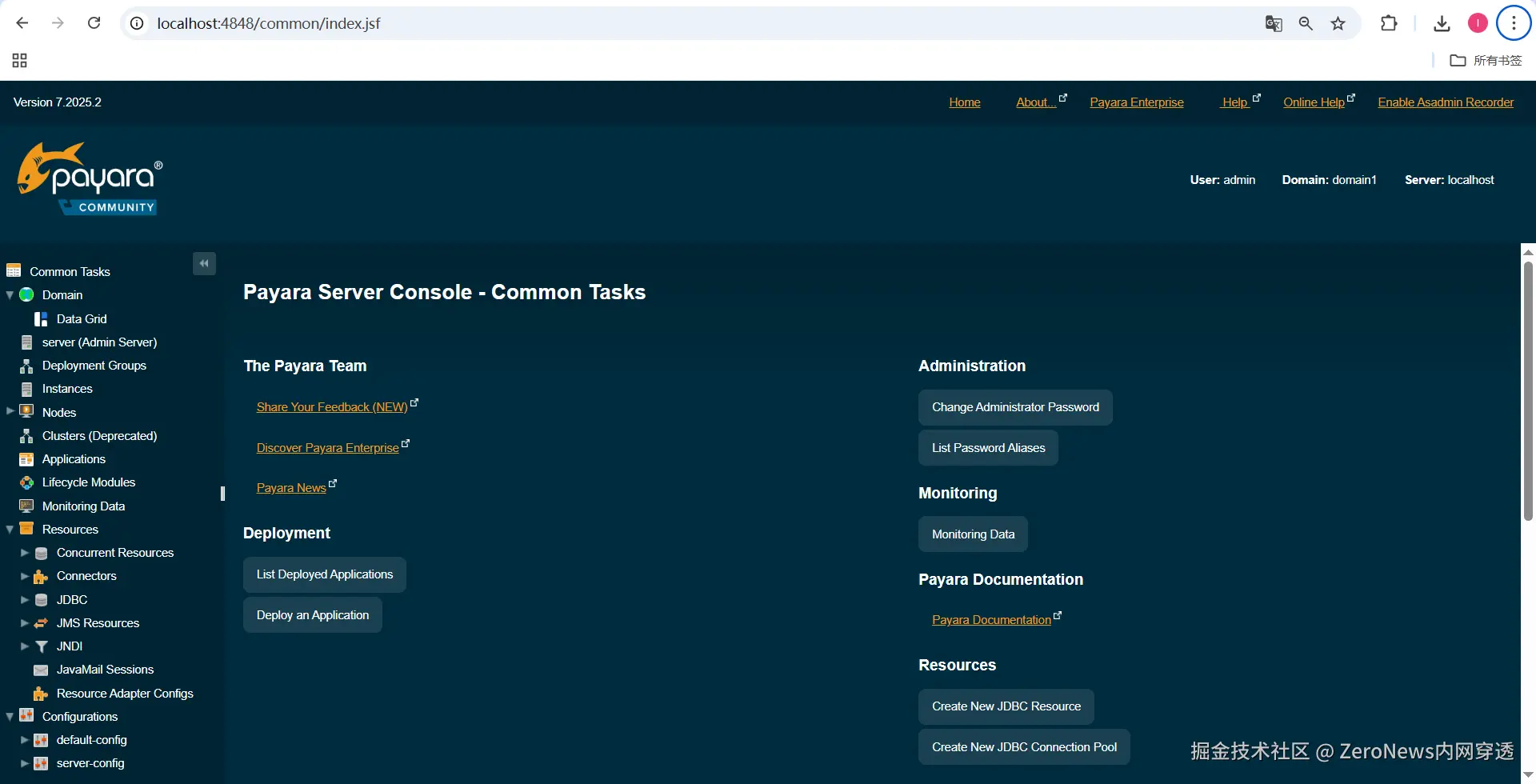1536x784 pixels.
Task: Click the Monitoring Data button in main panel
Action: click(x=973, y=534)
